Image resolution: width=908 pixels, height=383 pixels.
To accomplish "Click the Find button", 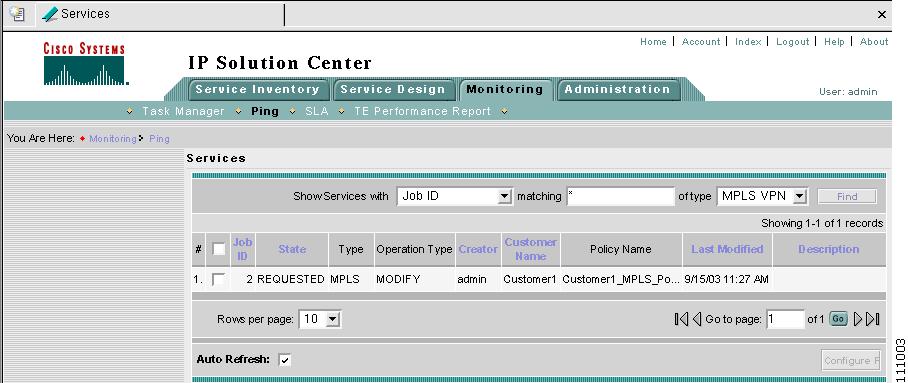I will tap(847, 197).
